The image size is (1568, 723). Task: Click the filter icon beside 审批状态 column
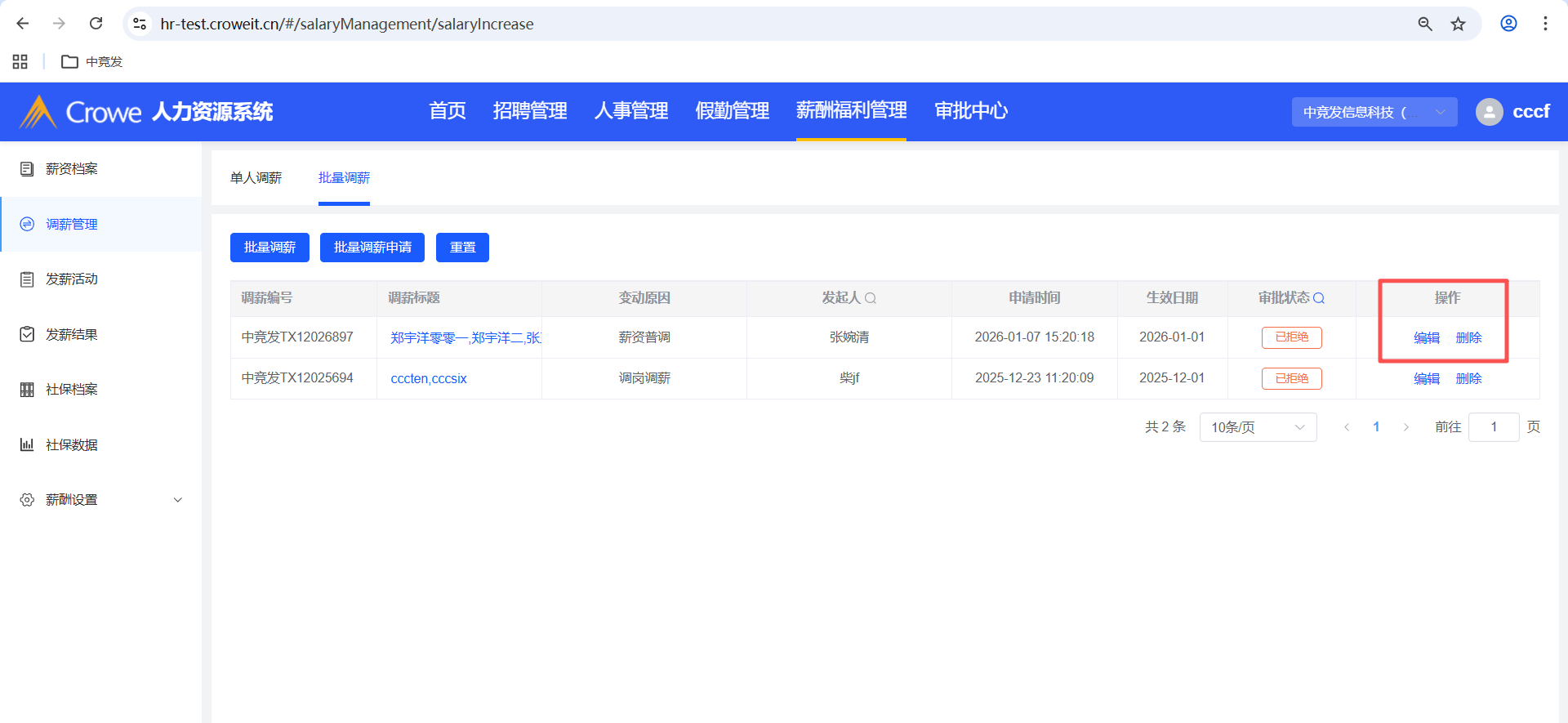pos(1319,298)
